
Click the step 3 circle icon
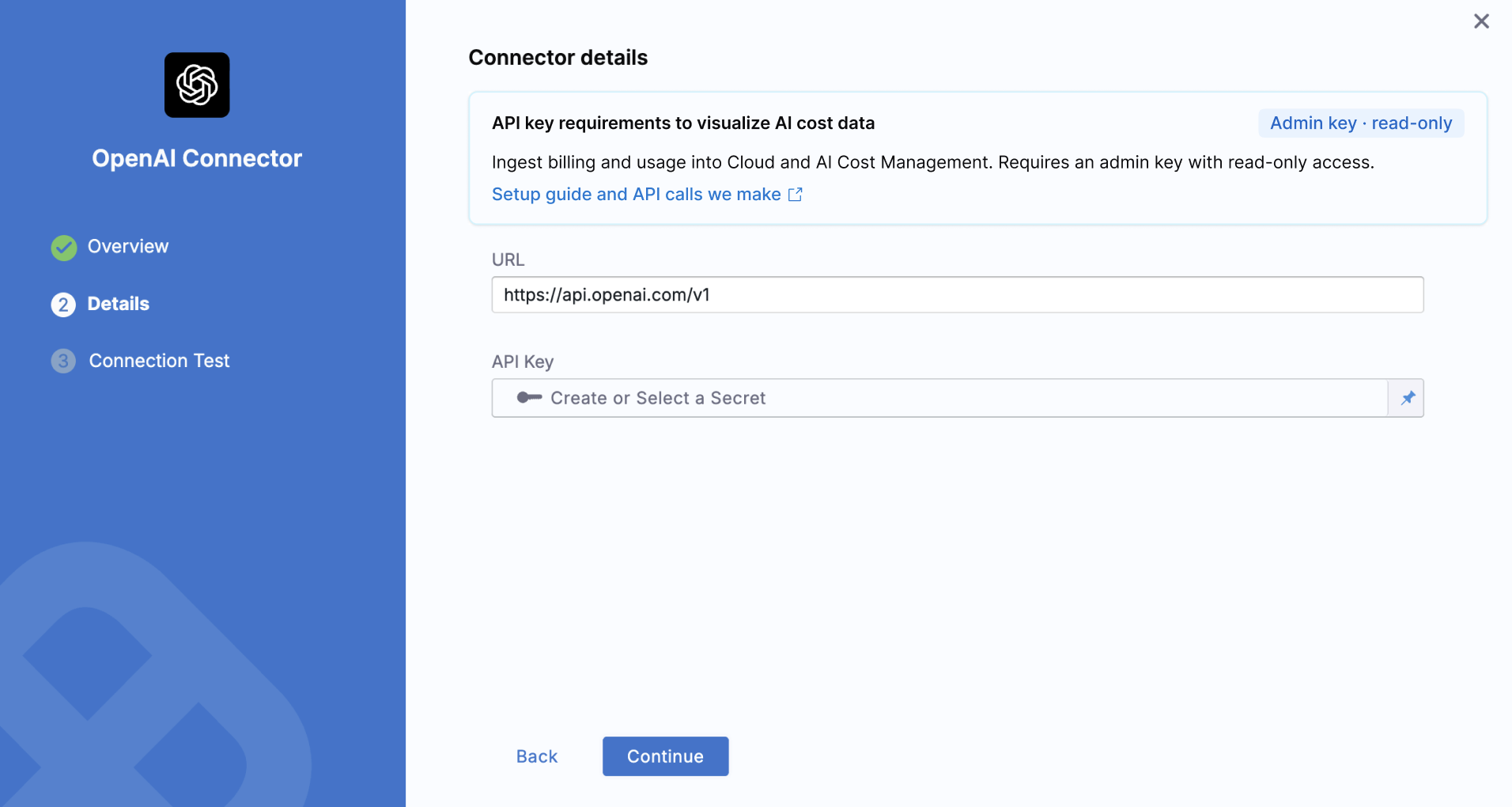(63, 361)
